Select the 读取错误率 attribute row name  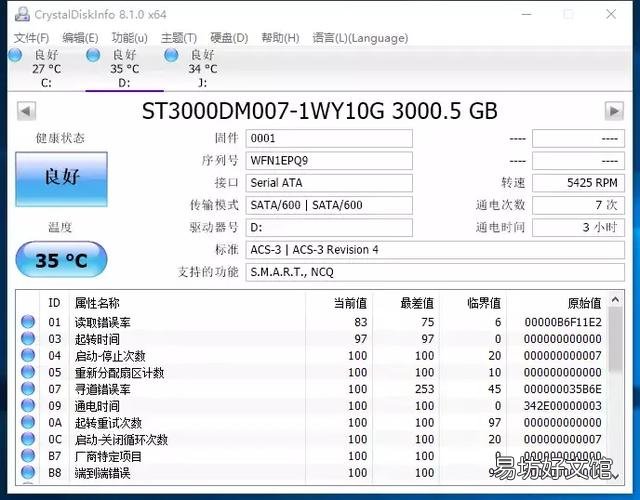tap(102, 322)
